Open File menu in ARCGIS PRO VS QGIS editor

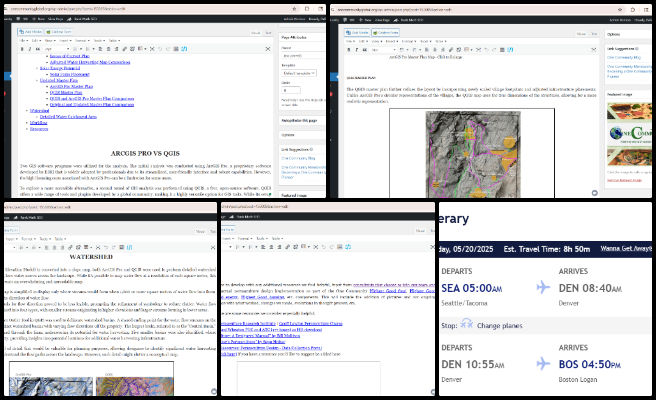coord(23,41)
